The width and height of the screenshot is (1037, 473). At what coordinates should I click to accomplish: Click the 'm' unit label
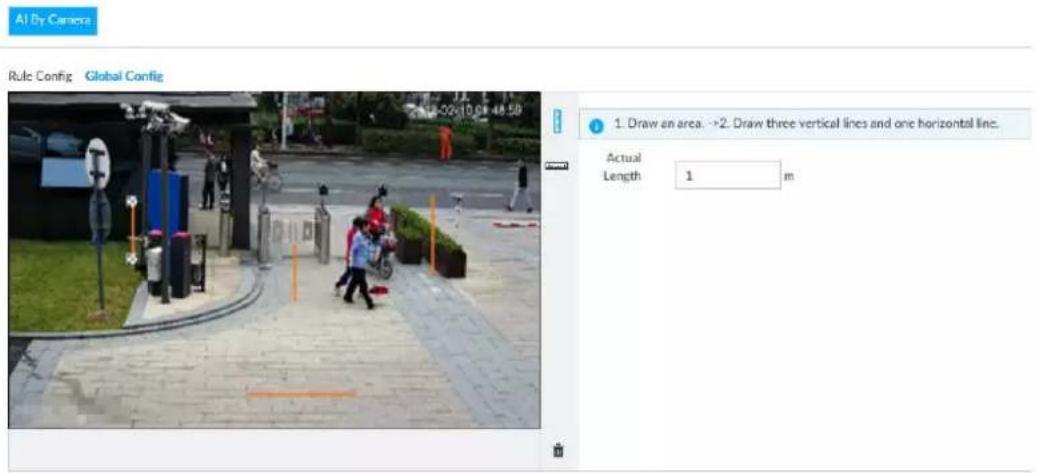[x=788, y=176]
